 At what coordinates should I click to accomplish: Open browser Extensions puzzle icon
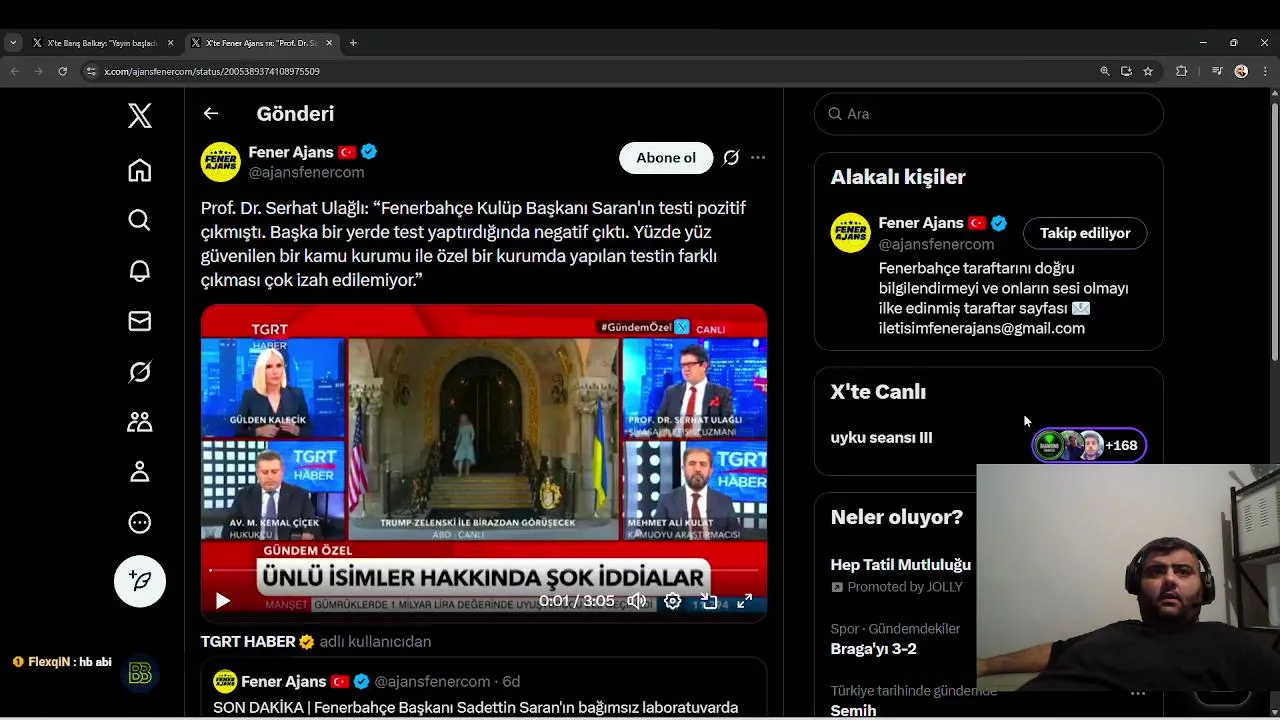point(1181,71)
